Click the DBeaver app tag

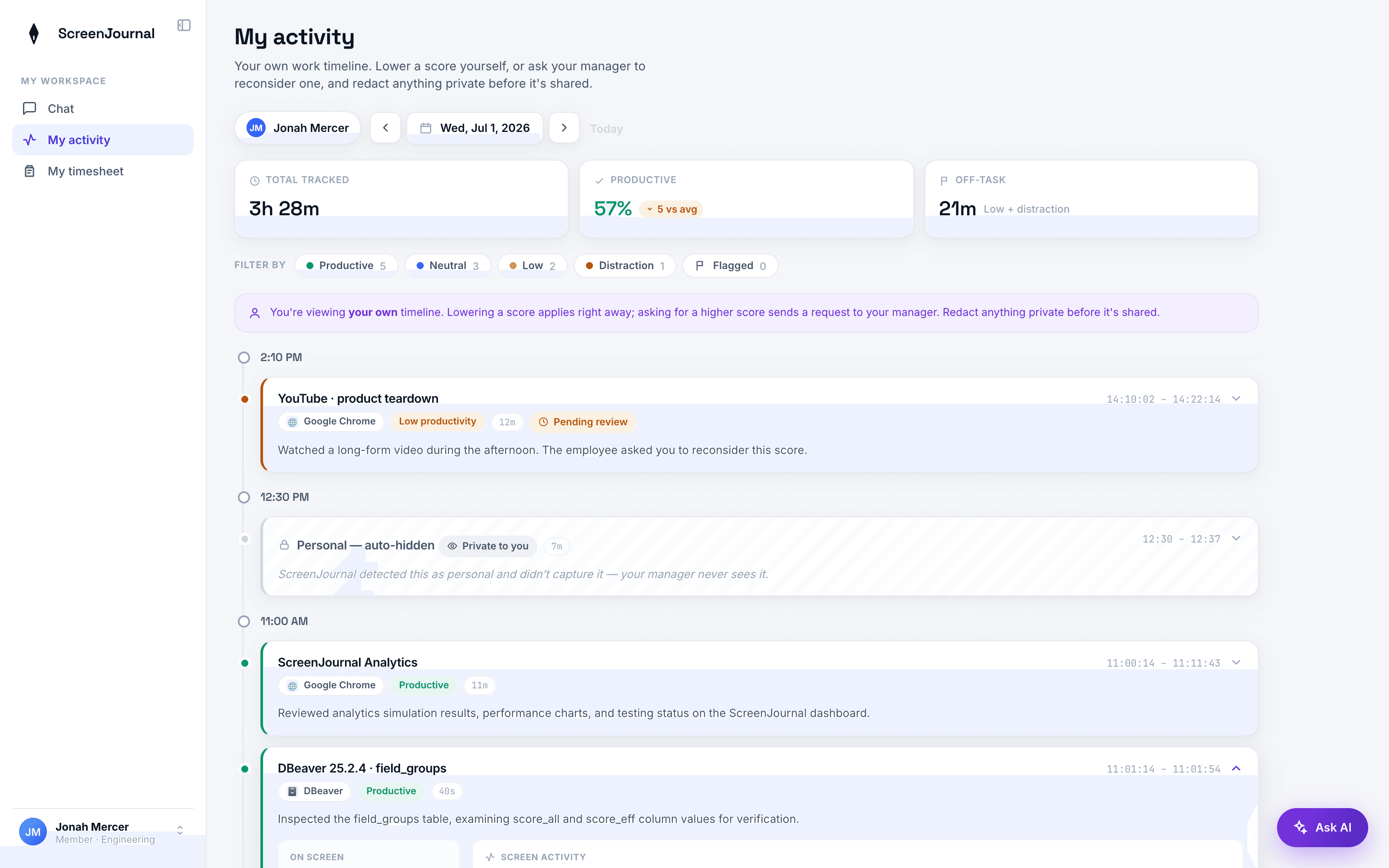point(315,791)
